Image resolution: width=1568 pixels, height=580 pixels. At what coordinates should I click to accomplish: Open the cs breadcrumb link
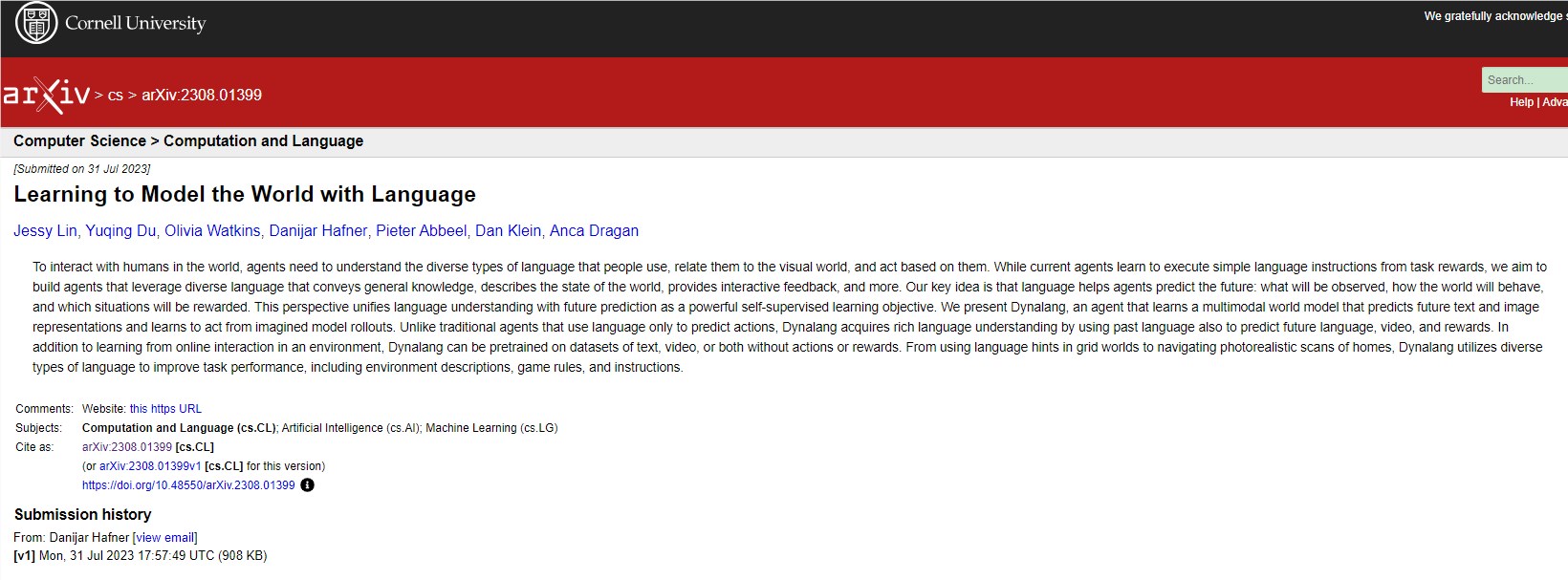[116, 95]
